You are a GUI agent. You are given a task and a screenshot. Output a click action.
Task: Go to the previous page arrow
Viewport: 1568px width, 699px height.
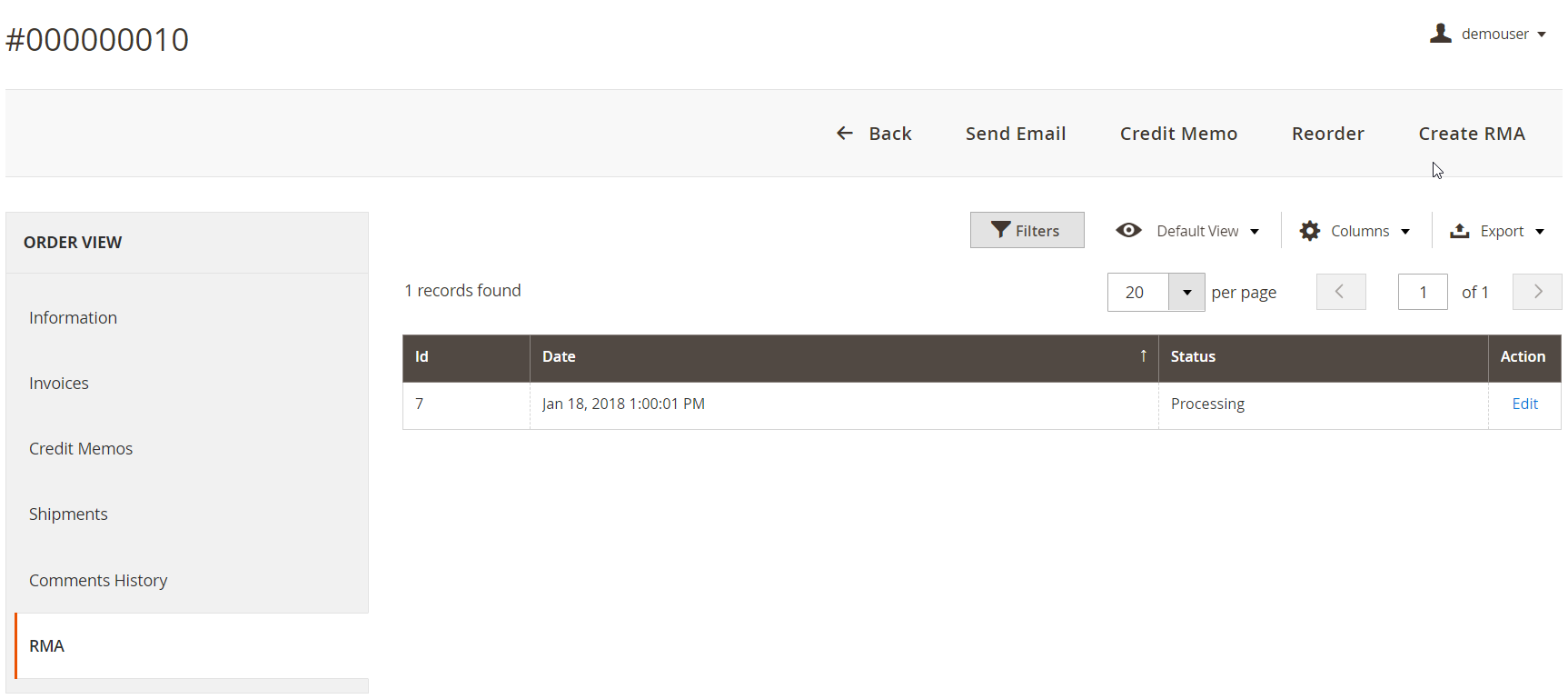pos(1341,292)
